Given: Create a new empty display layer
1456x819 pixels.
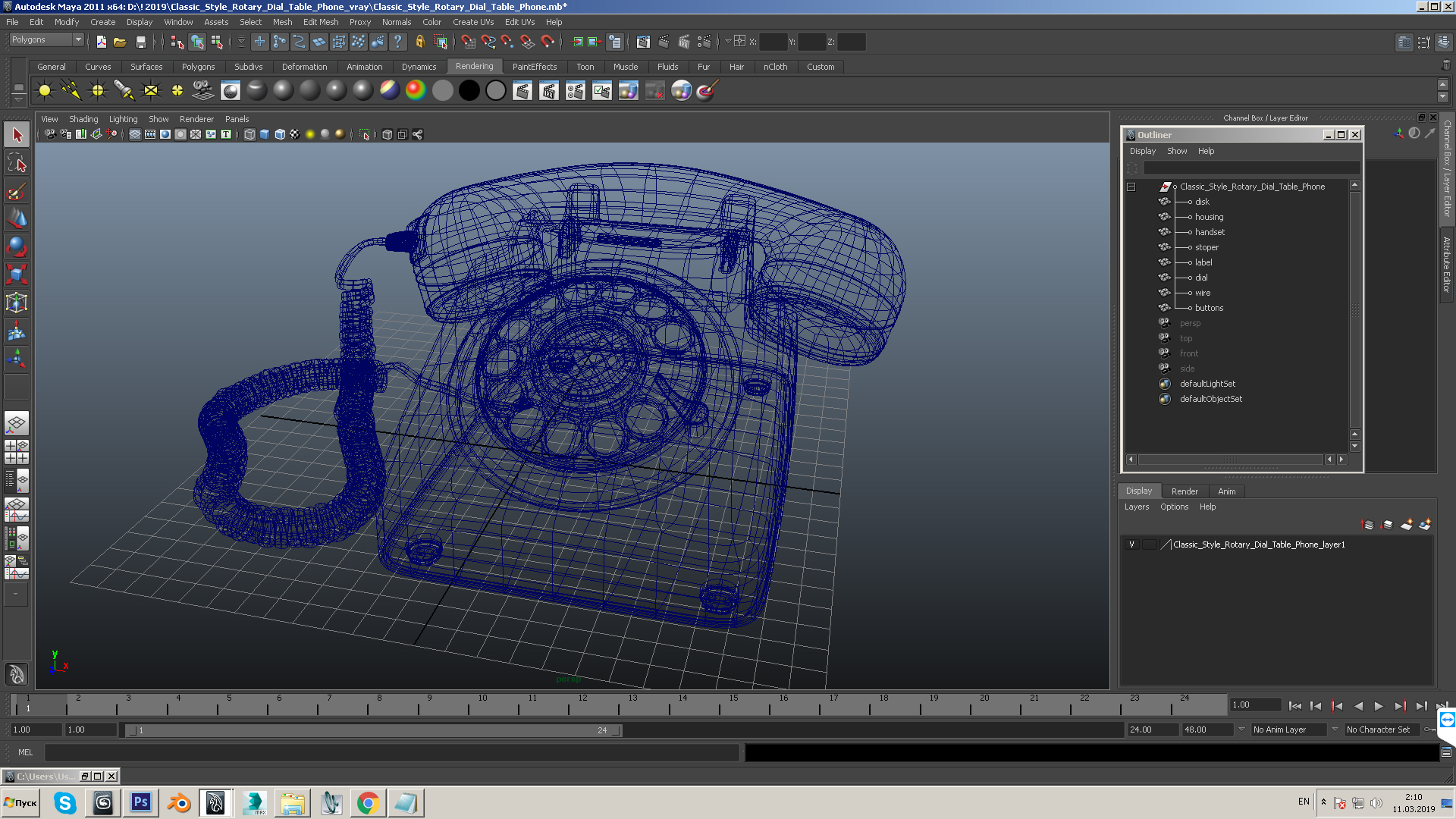Looking at the screenshot, I should (x=1406, y=525).
